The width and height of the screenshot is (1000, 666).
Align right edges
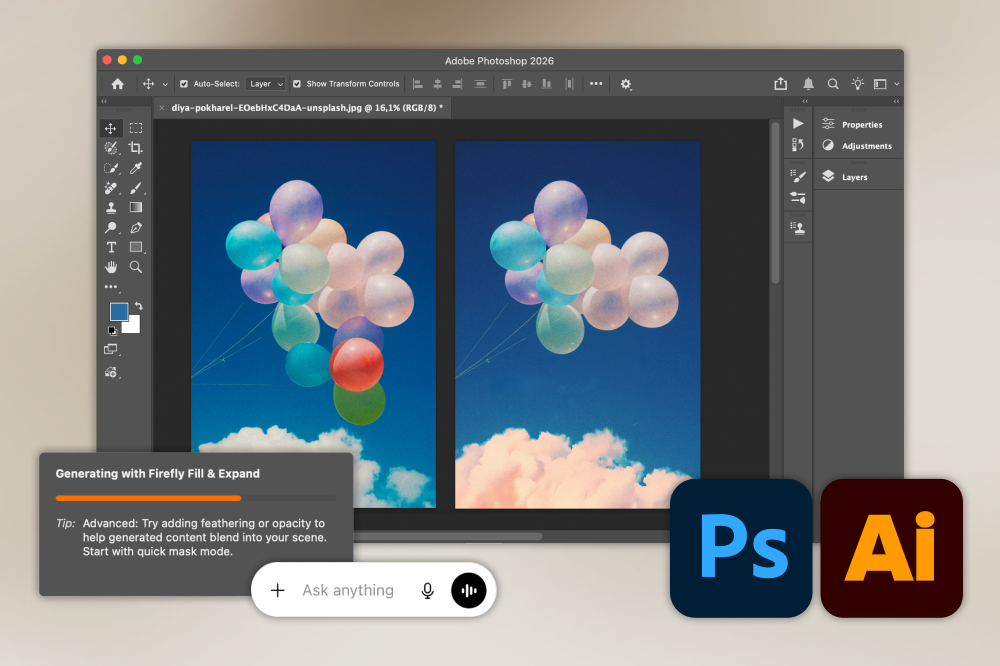click(x=457, y=84)
